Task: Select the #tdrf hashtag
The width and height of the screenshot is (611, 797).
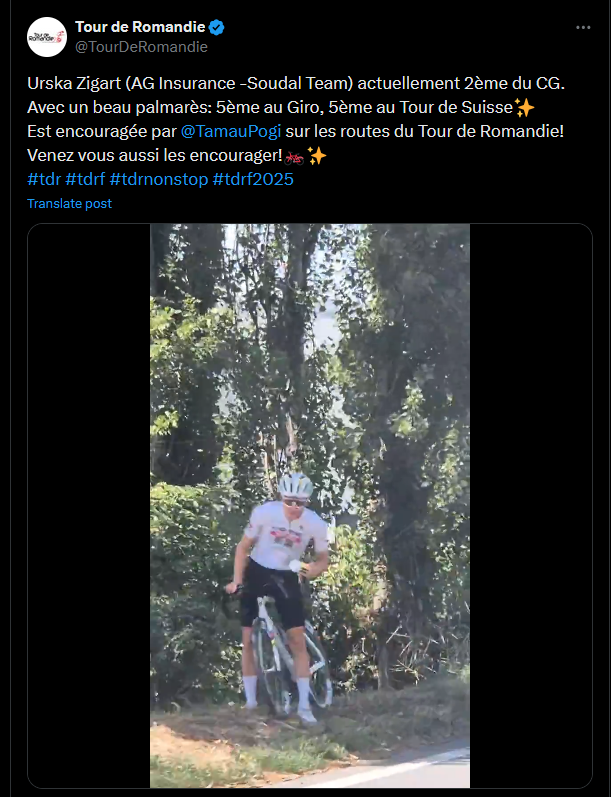Action: tap(85, 179)
